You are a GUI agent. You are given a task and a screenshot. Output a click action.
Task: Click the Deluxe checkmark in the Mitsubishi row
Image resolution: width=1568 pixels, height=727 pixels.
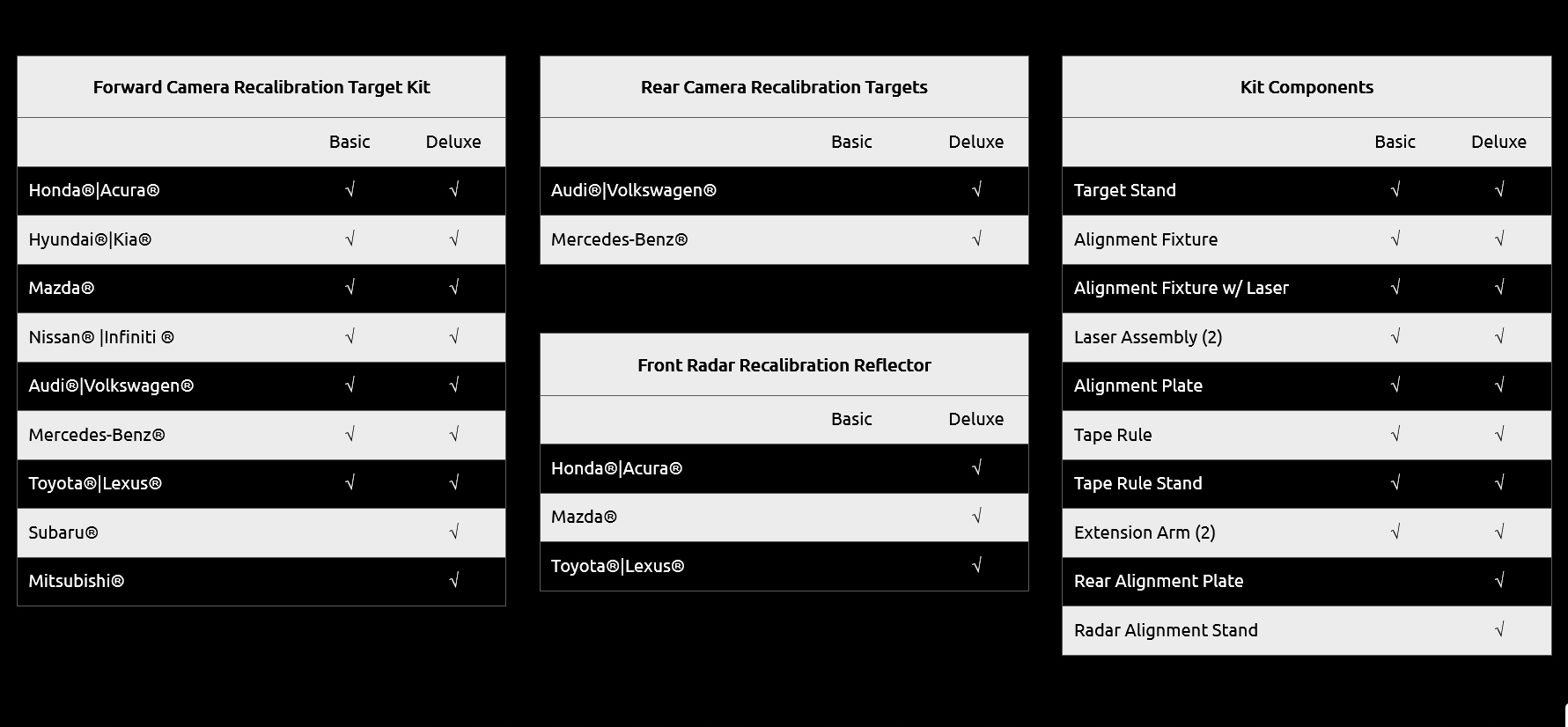click(x=453, y=581)
